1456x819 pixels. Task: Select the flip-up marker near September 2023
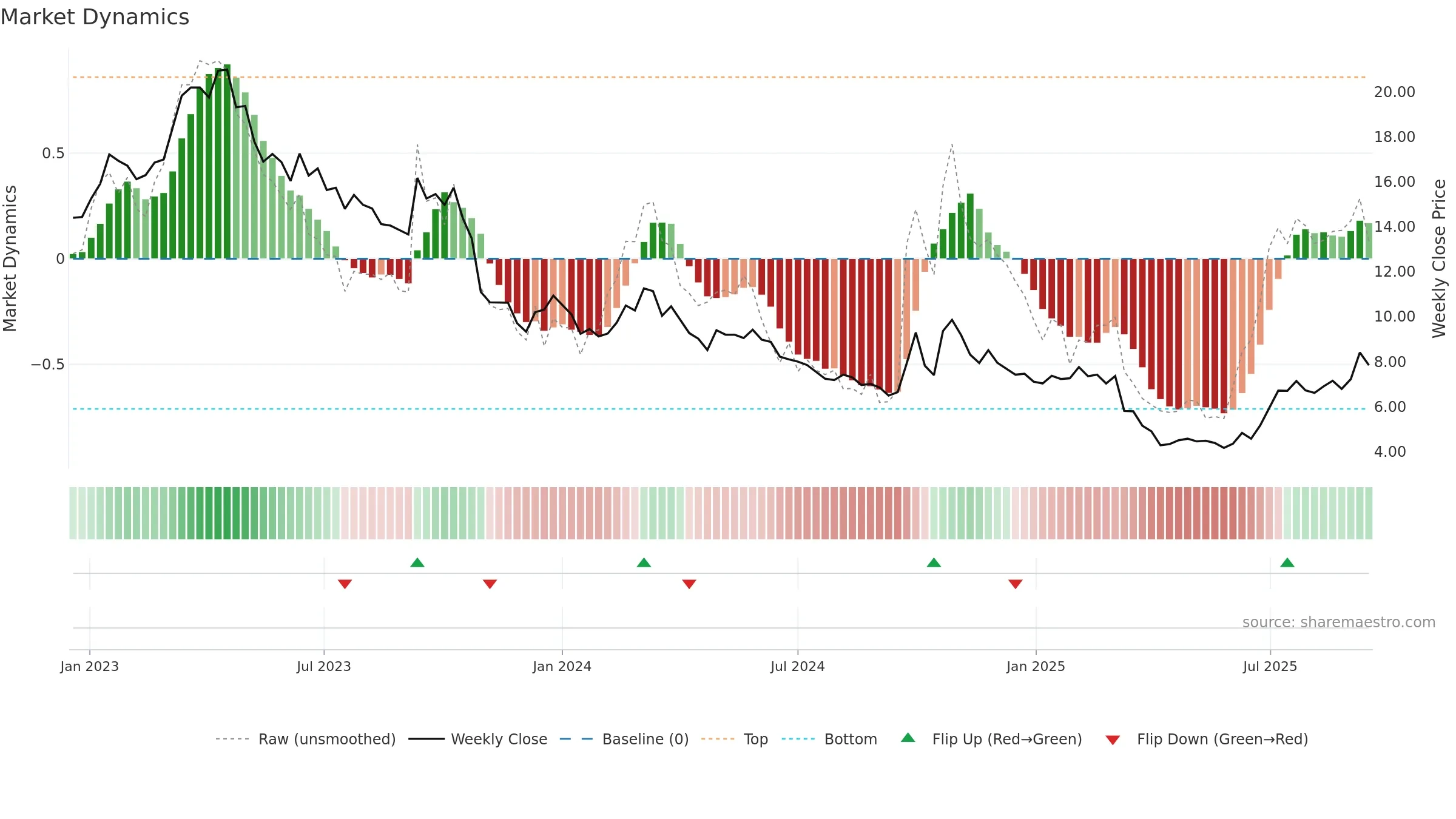(x=417, y=562)
